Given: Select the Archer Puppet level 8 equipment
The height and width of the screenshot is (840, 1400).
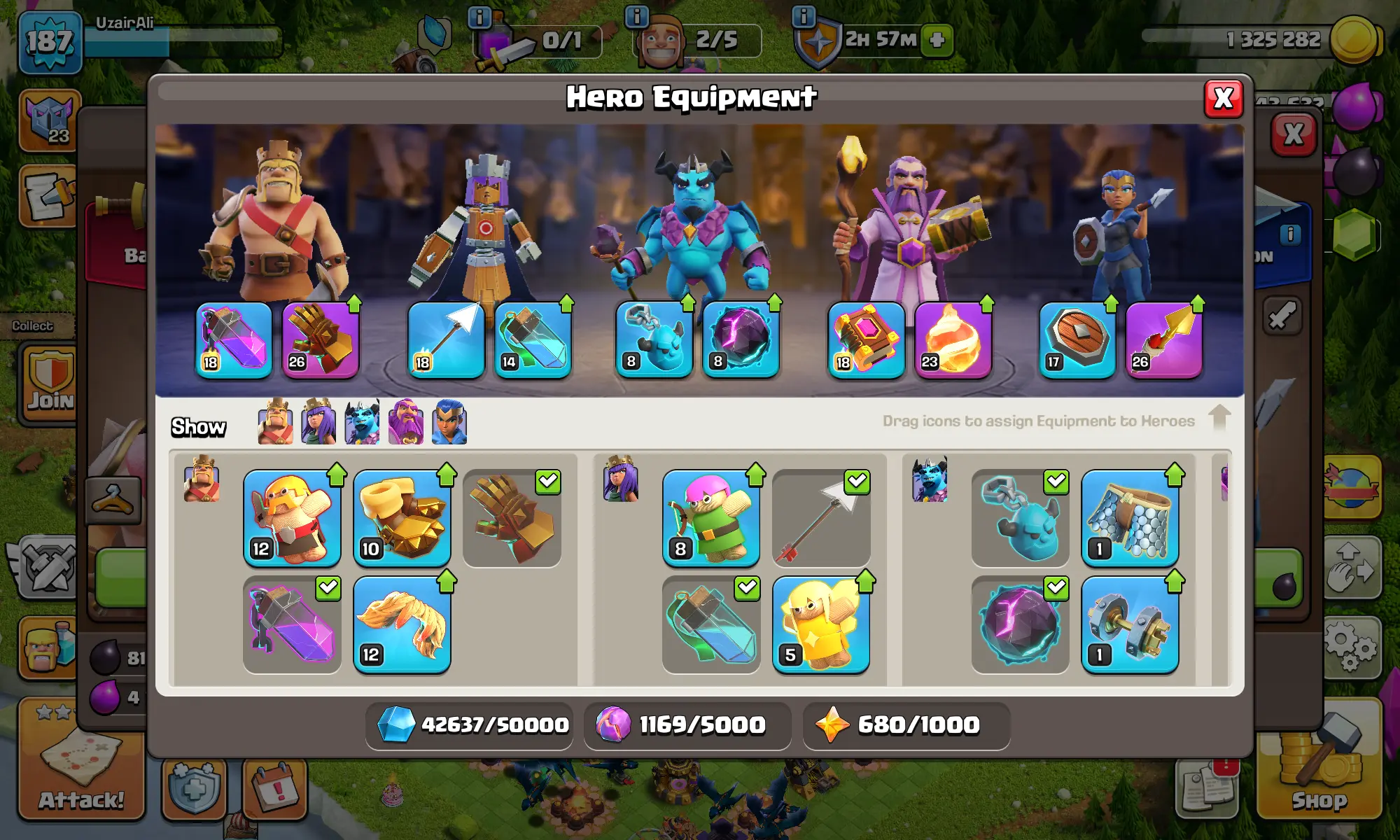Looking at the screenshot, I should [x=711, y=518].
